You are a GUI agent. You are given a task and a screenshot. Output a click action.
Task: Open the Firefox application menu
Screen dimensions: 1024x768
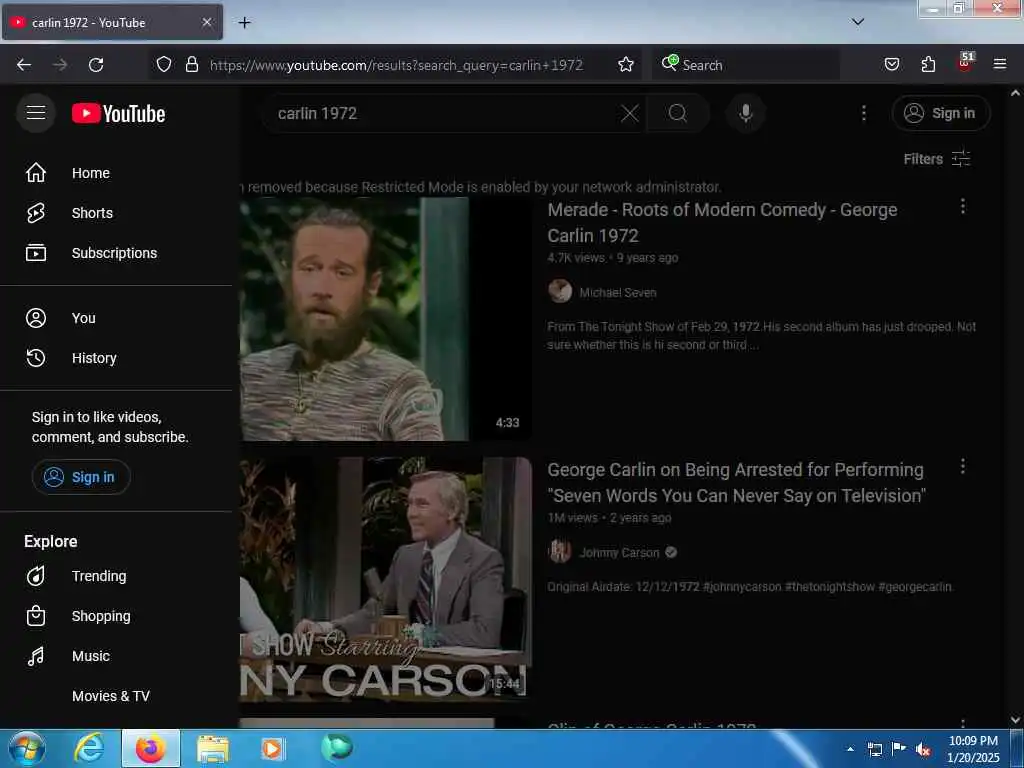999,64
